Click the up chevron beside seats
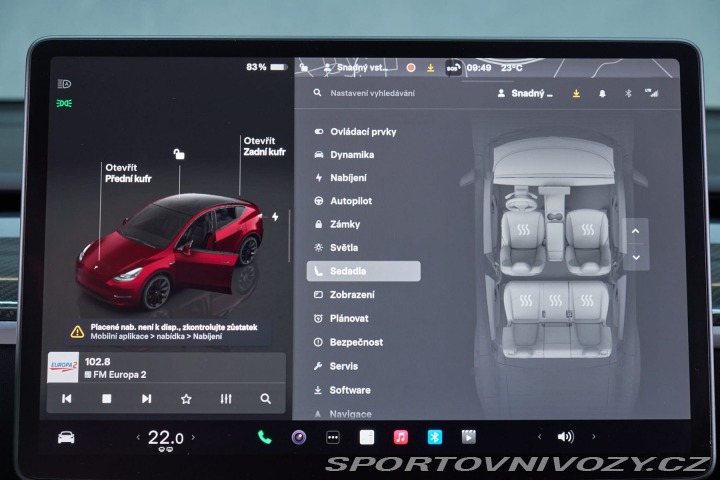 636,231
